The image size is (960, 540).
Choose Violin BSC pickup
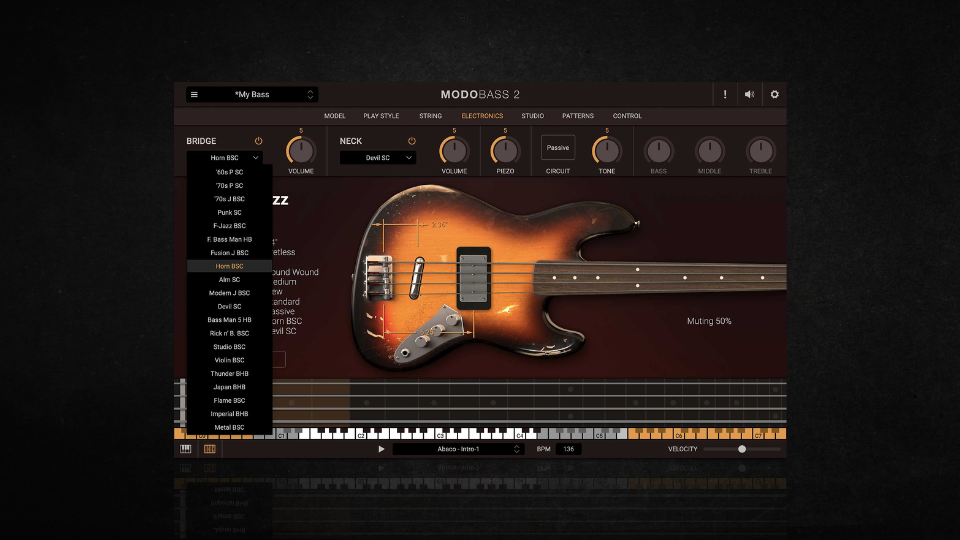[x=229, y=360]
